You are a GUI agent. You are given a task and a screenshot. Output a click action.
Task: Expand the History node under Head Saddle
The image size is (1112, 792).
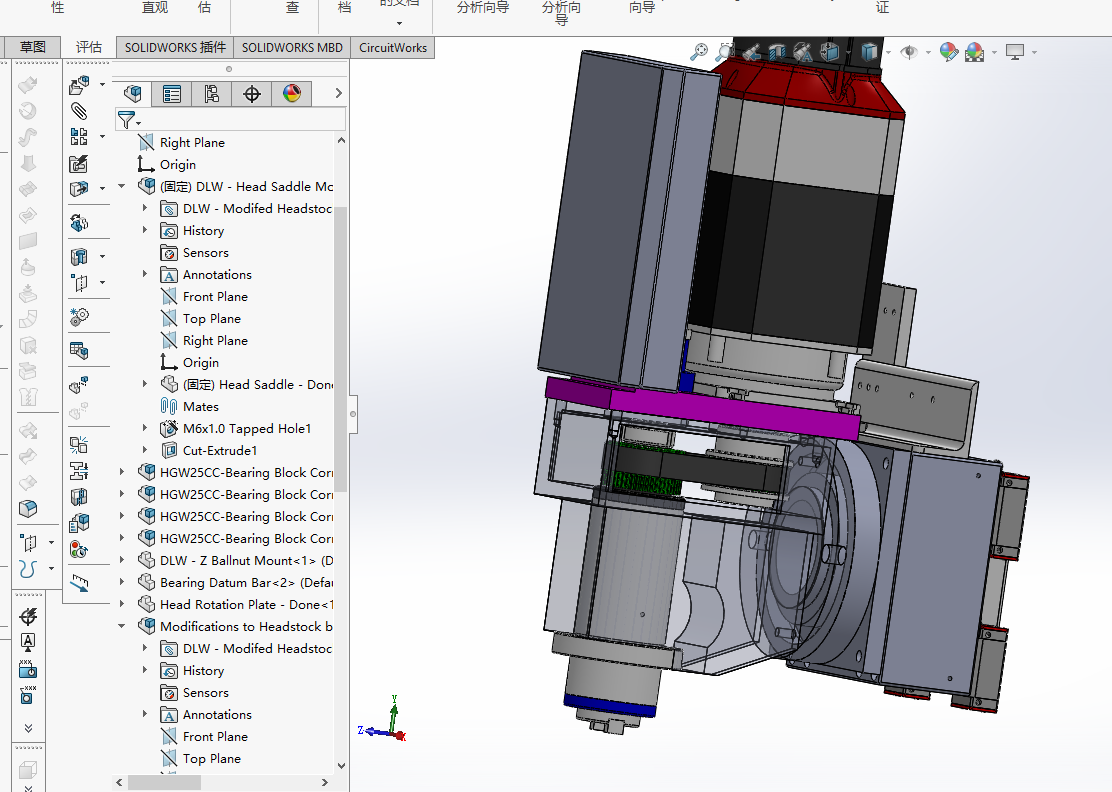(x=145, y=230)
